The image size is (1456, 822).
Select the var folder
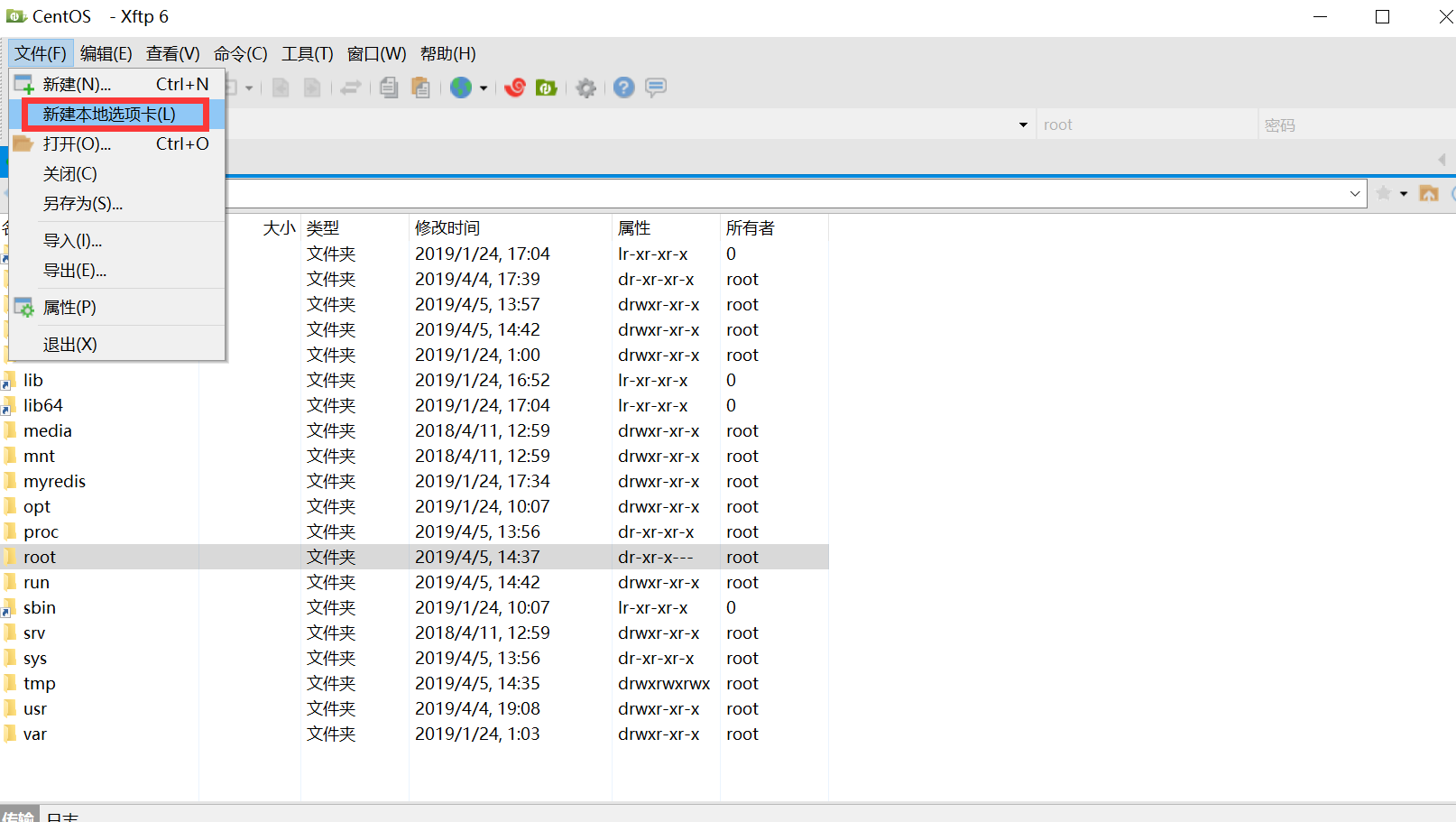click(34, 734)
